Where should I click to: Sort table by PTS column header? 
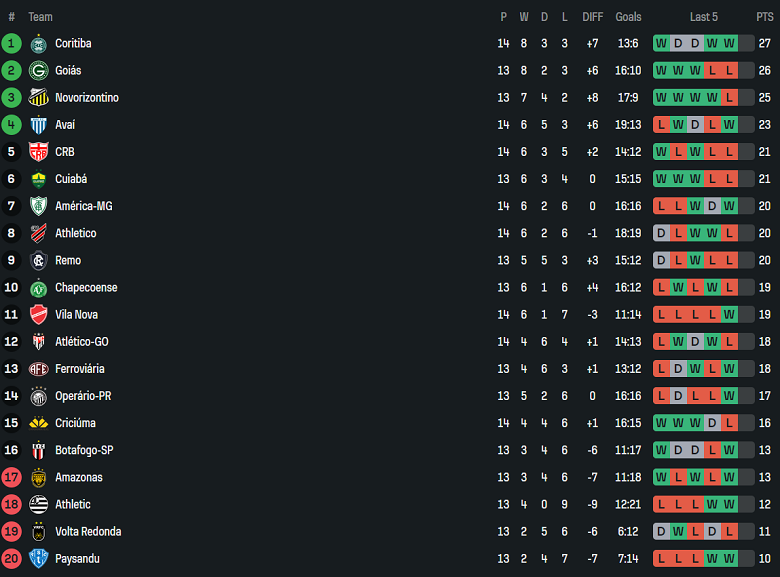click(x=764, y=17)
